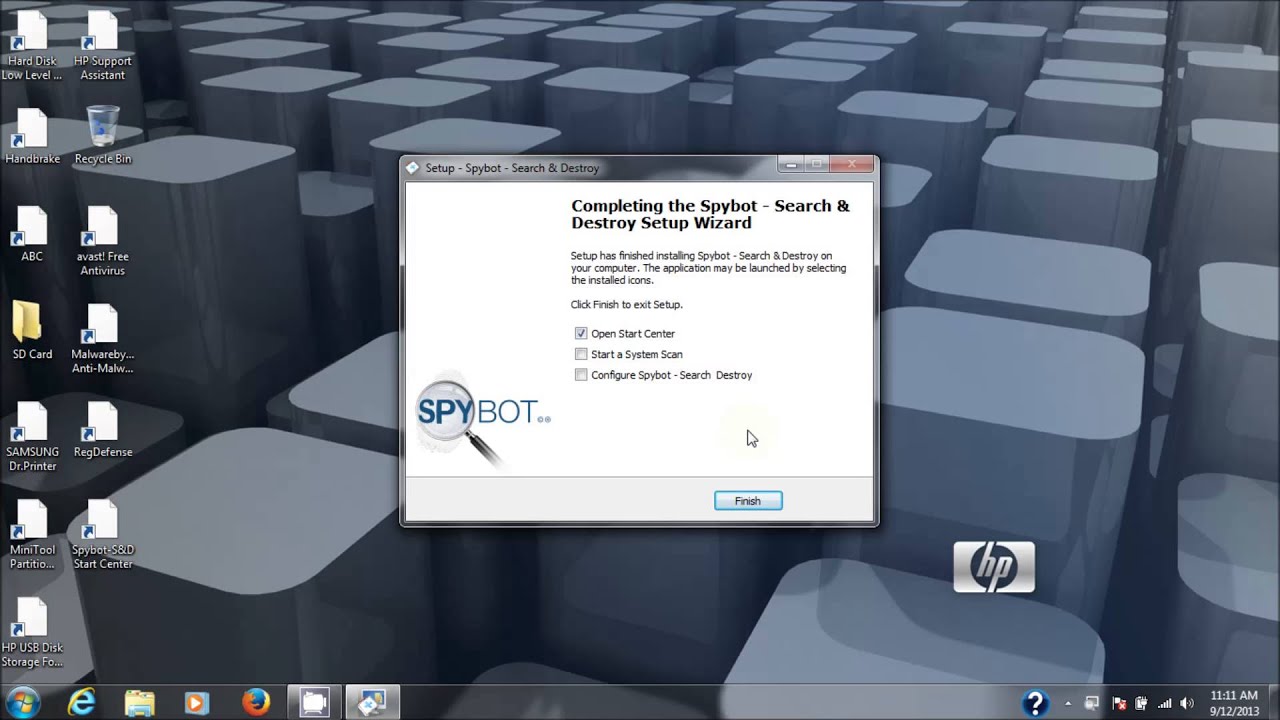Image resolution: width=1280 pixels, height=720 pixels.
Task: Click the Finish button in setup wizard
Action: [748, 501]
